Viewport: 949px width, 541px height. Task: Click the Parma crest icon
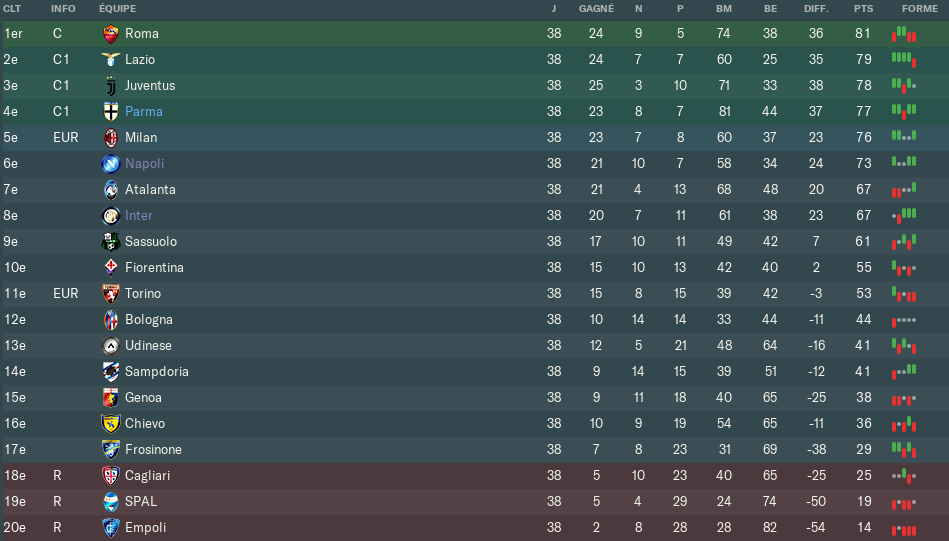coord(111,111)
